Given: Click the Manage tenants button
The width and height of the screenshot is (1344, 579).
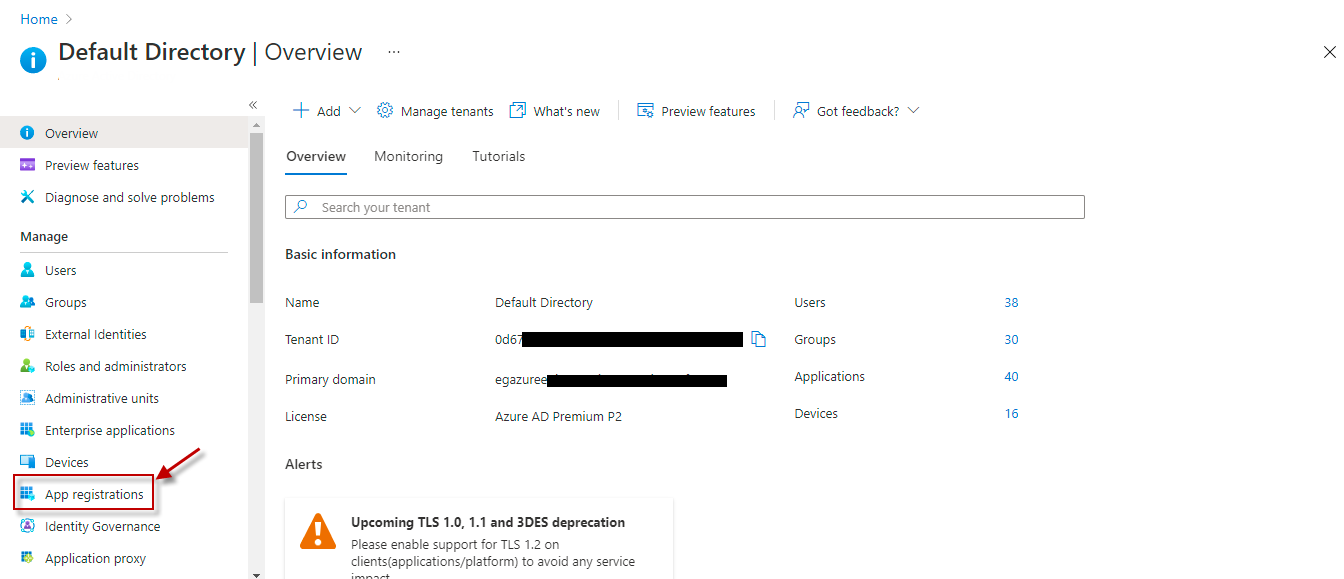Looking at the screenshot, I should [x=435, y=110].
